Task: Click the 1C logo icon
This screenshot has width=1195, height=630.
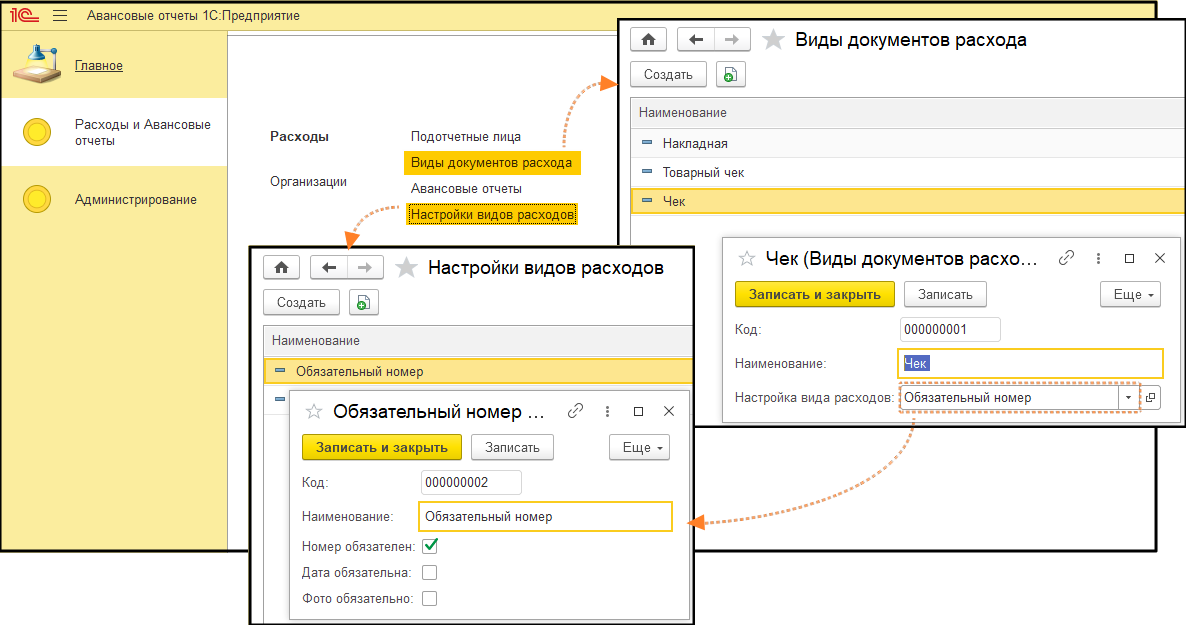Action: pos(24,15)
